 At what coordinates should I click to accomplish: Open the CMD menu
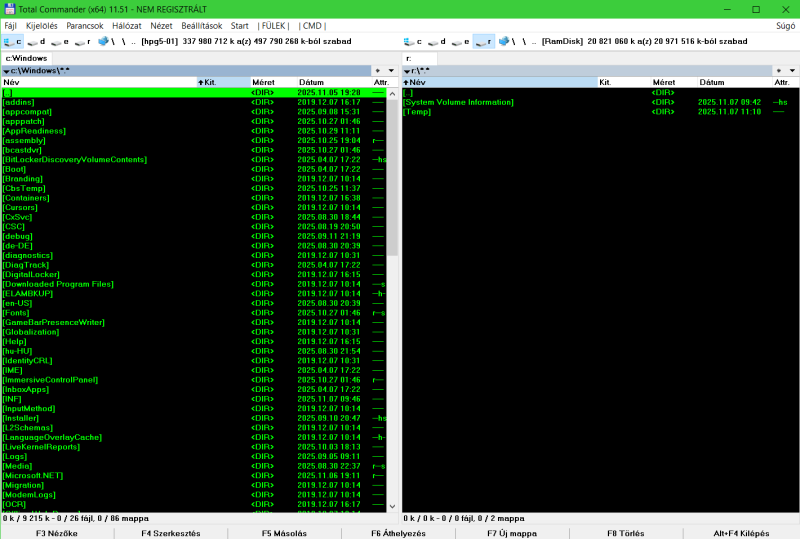pos(312,26)
